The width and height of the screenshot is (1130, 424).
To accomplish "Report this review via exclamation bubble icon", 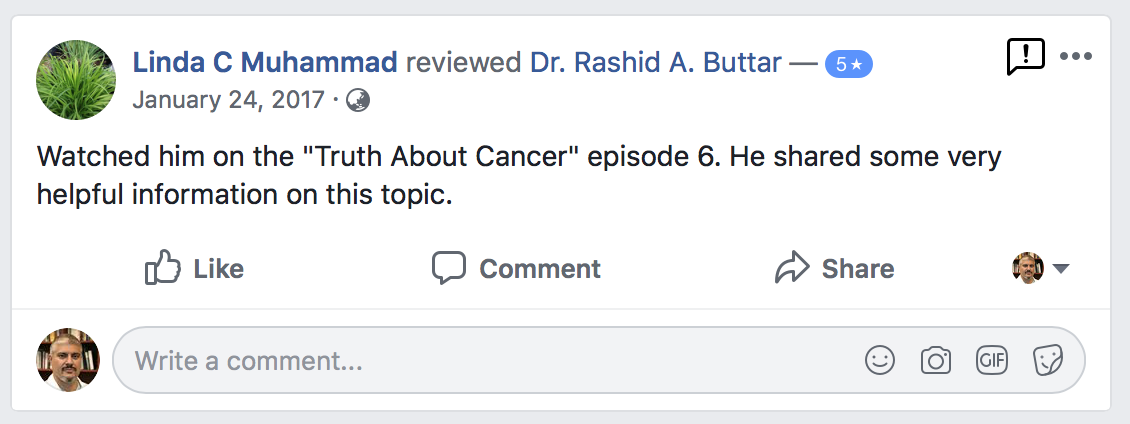I will 1026,56.
